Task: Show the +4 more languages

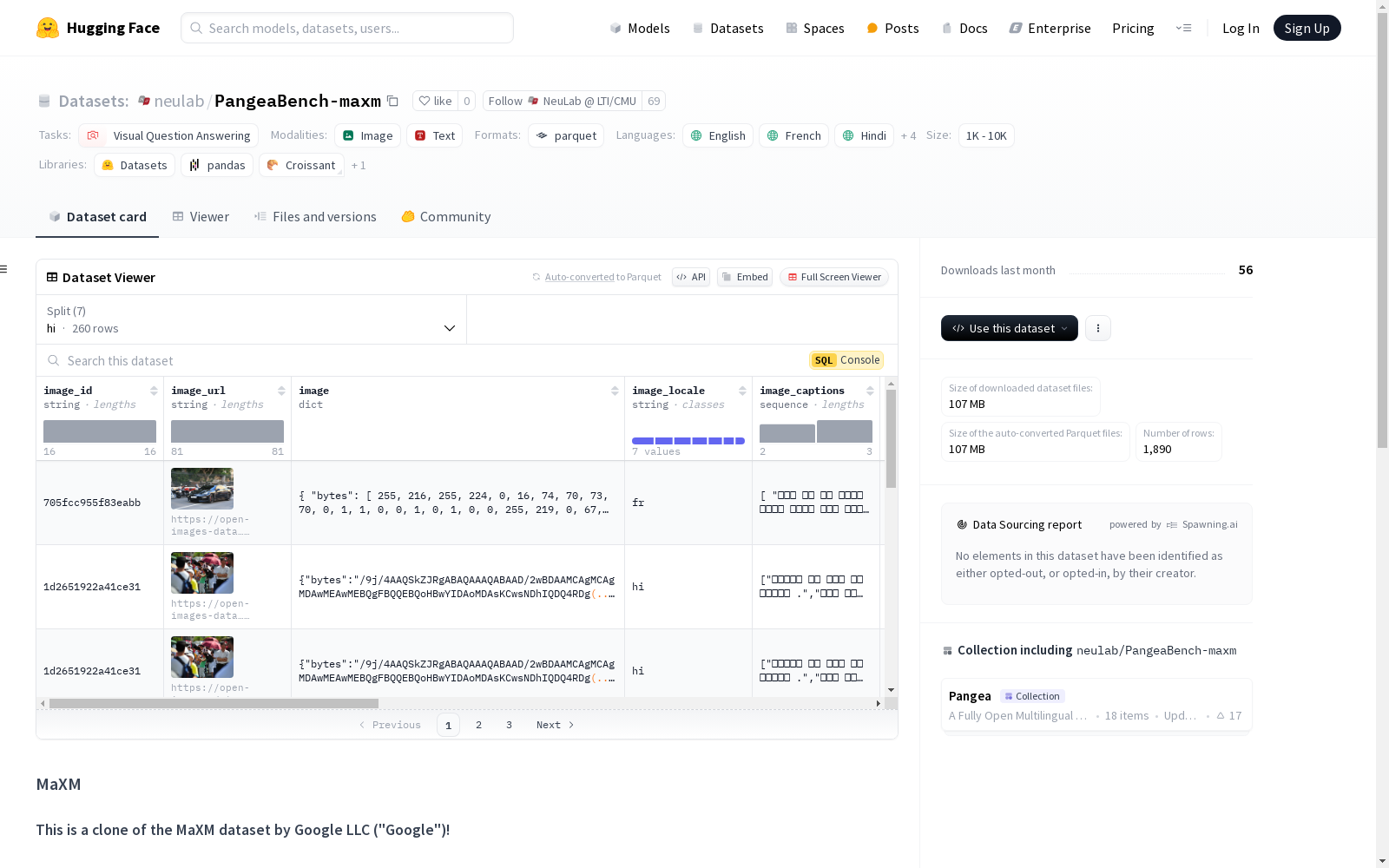Action: pyautogui.click(x=908, y=135)
